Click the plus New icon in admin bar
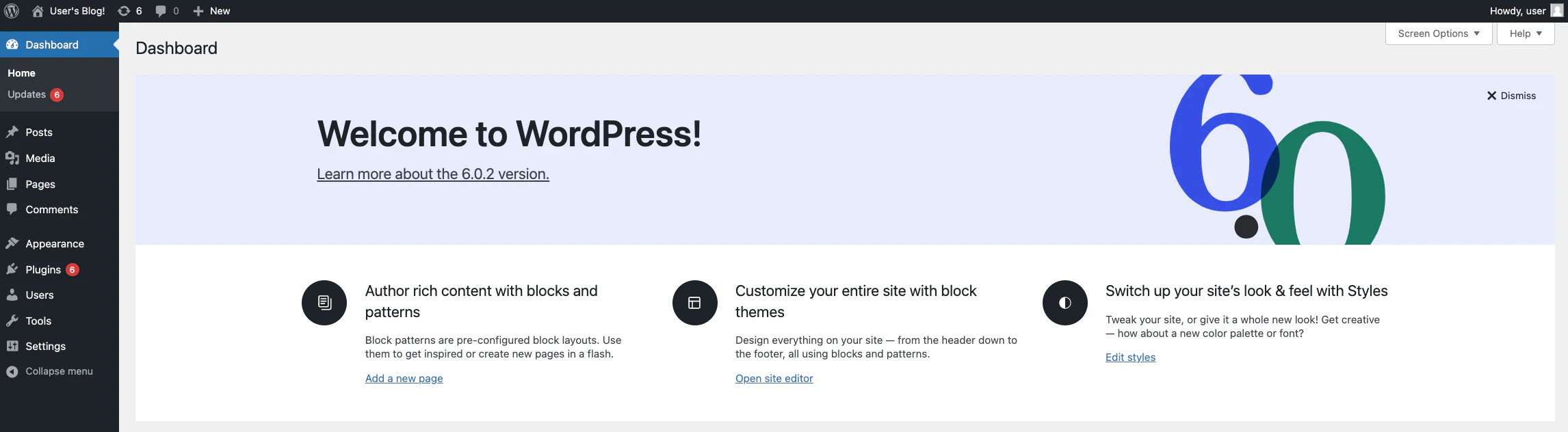This screenshot has height=432, width=1568. coord(198,11)
